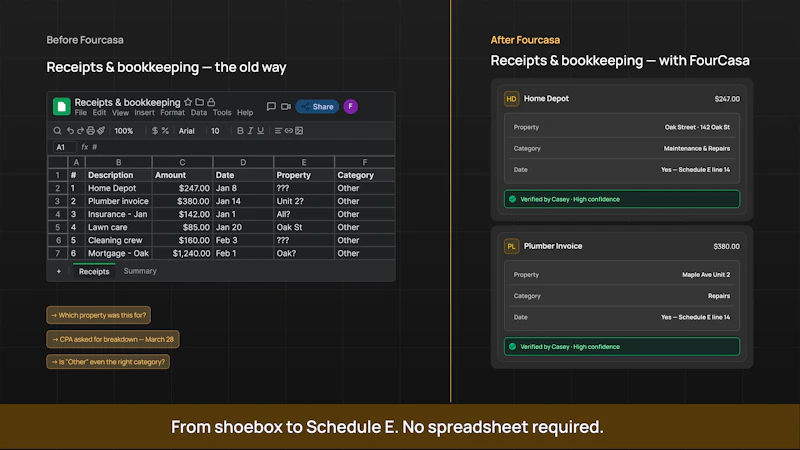Viewport: 800px width, 450px height.
Task: Click the HD badge on Home Depot card
Action: [x=511, y=98]
